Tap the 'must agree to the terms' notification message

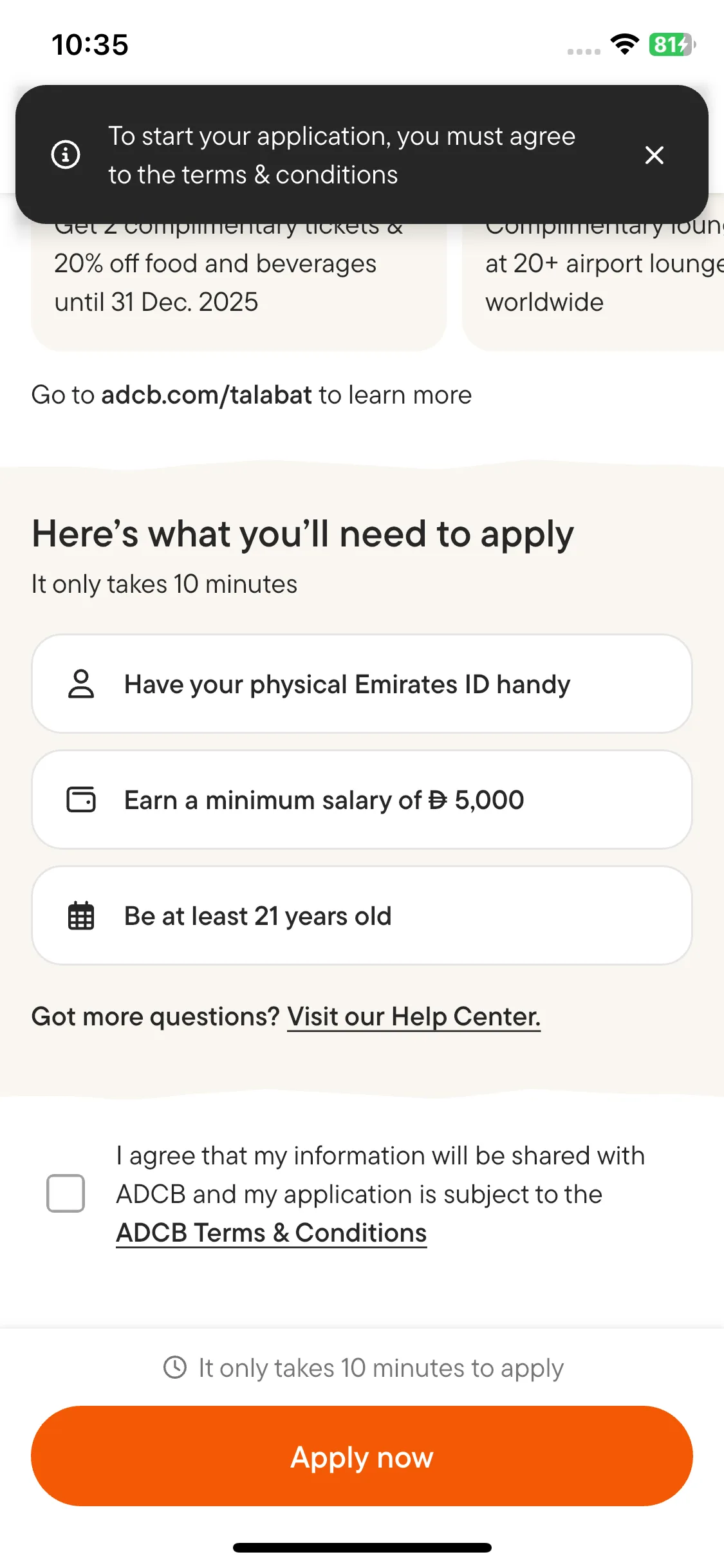(x=341, y=155)
